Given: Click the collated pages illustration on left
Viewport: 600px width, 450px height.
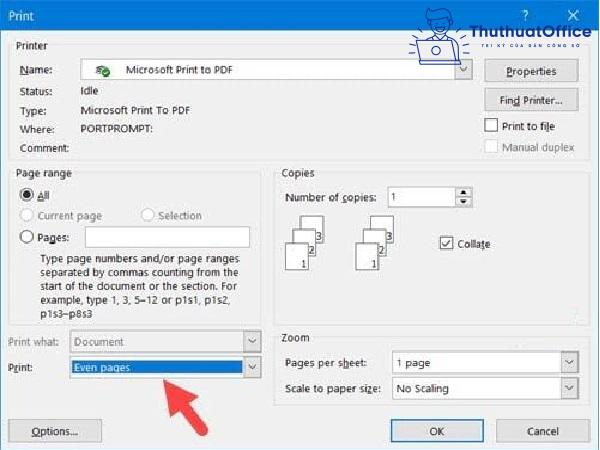Looking at the screenshot, I should click(x=305, y=243).
